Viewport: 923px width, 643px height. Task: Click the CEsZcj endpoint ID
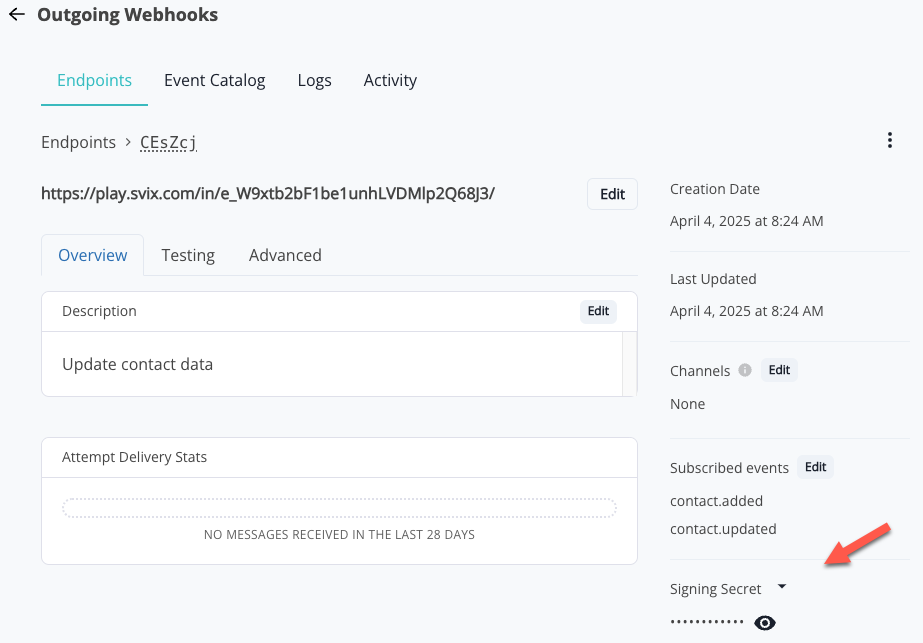click(168, 142)
